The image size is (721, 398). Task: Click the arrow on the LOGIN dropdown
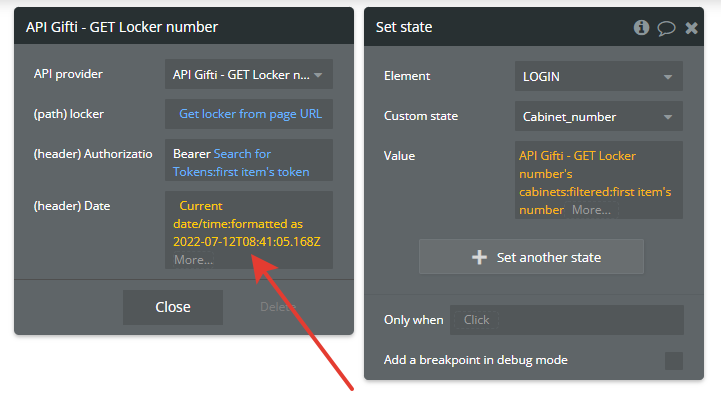[x=668, y=77]
